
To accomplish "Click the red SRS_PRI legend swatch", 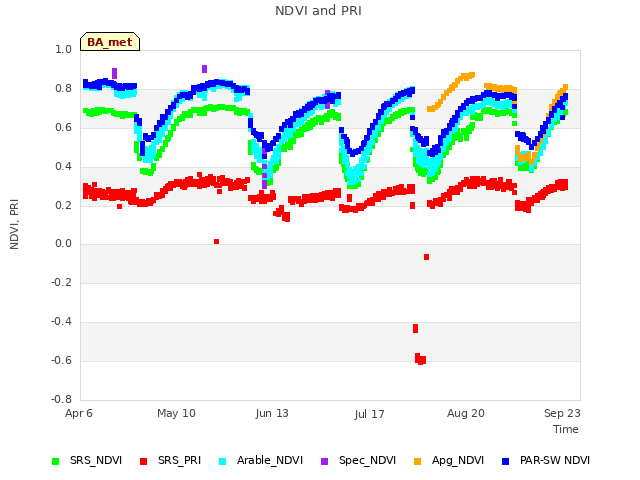I will pos(143,461).
